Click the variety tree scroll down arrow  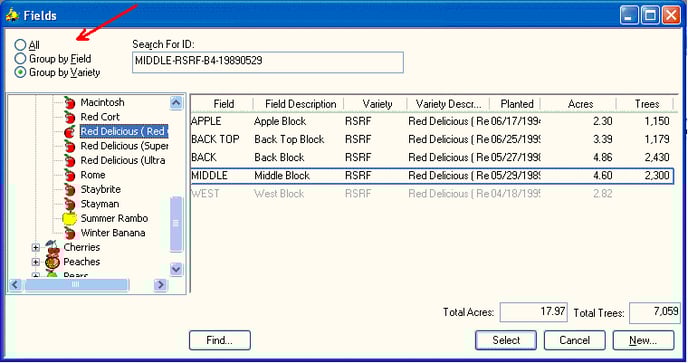coord(176,269)
